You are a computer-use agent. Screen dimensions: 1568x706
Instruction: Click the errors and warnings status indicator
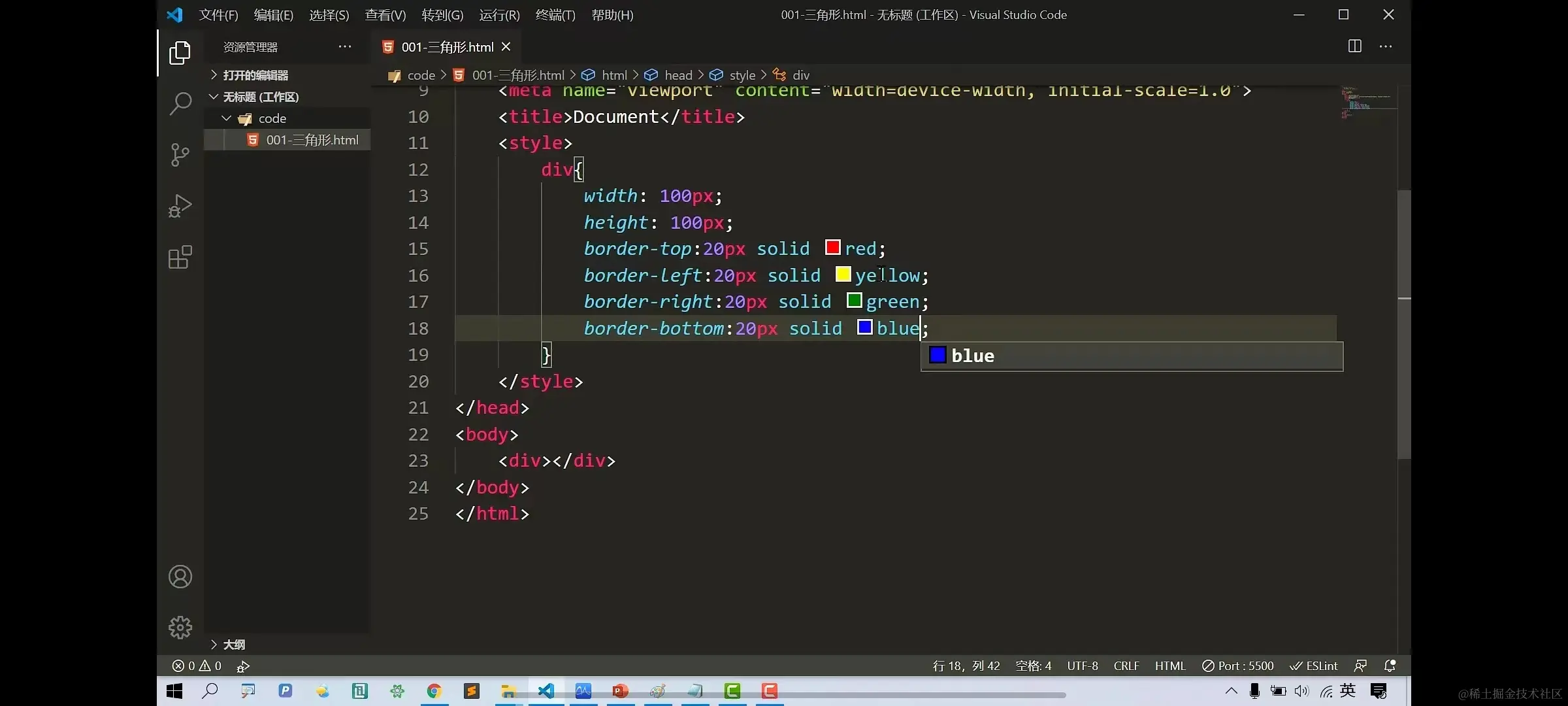pos(197,665)
